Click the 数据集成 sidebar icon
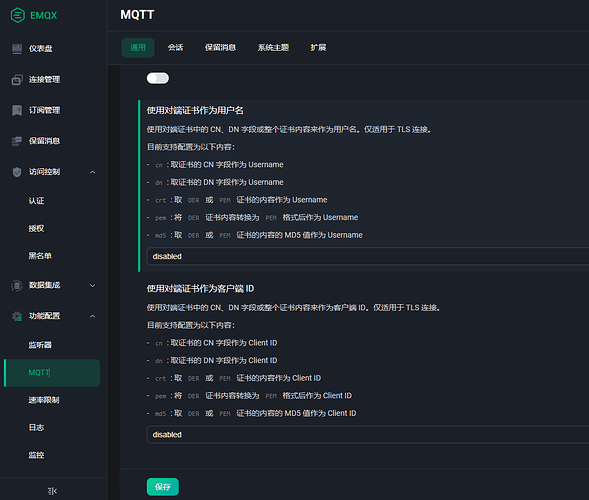 [x=17, y=285]
